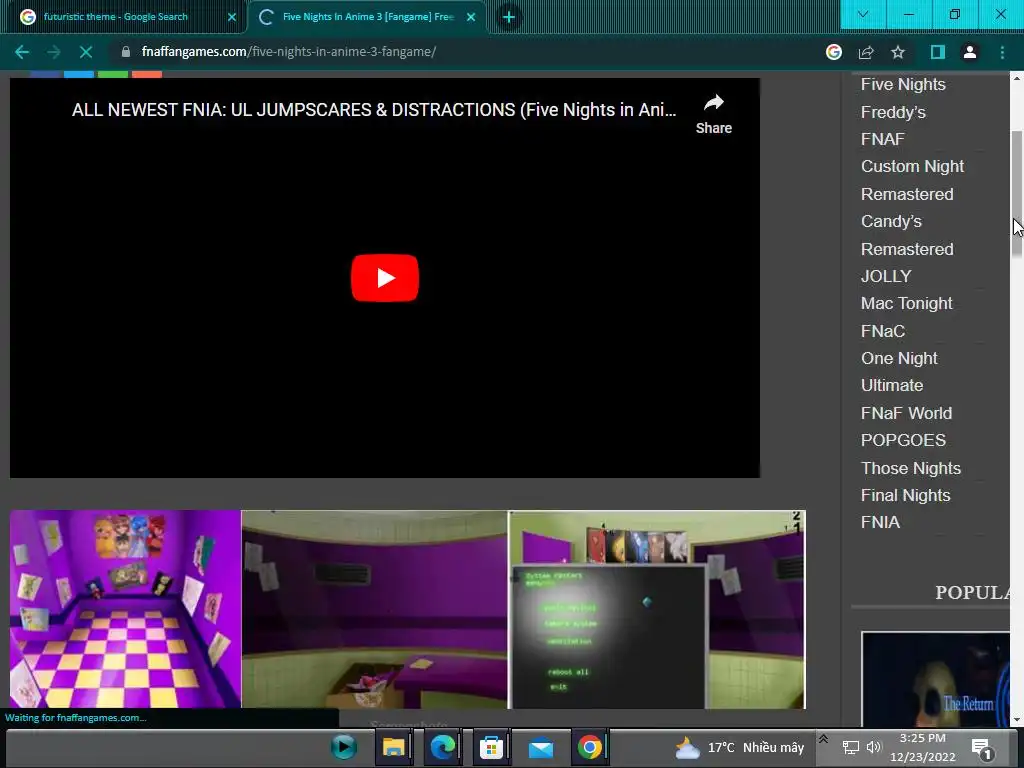Click the One Night sidebar link
The height and width of the screenshot is (768, 1024).
point(899,359)
